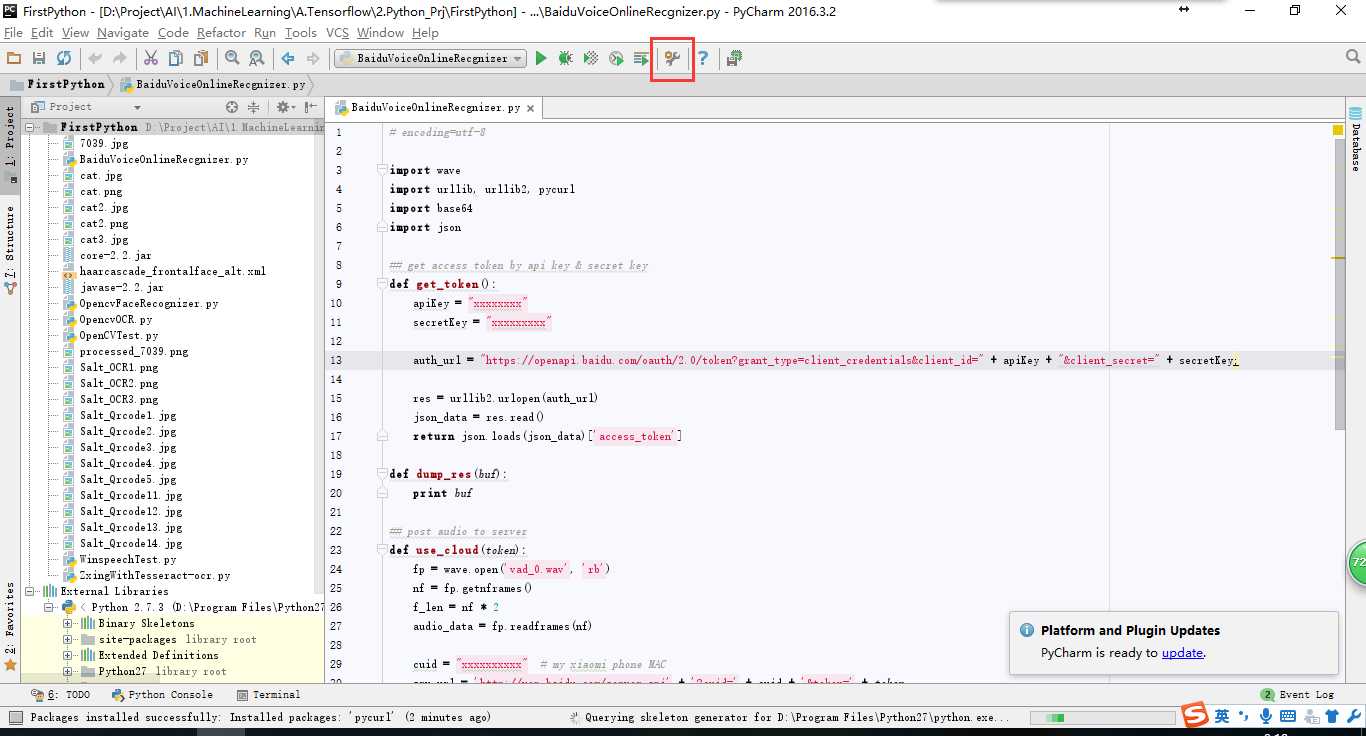
Task: Toggle the 7: Structure tool window tab
Action: pyautogui.click(x=10, y=248)
